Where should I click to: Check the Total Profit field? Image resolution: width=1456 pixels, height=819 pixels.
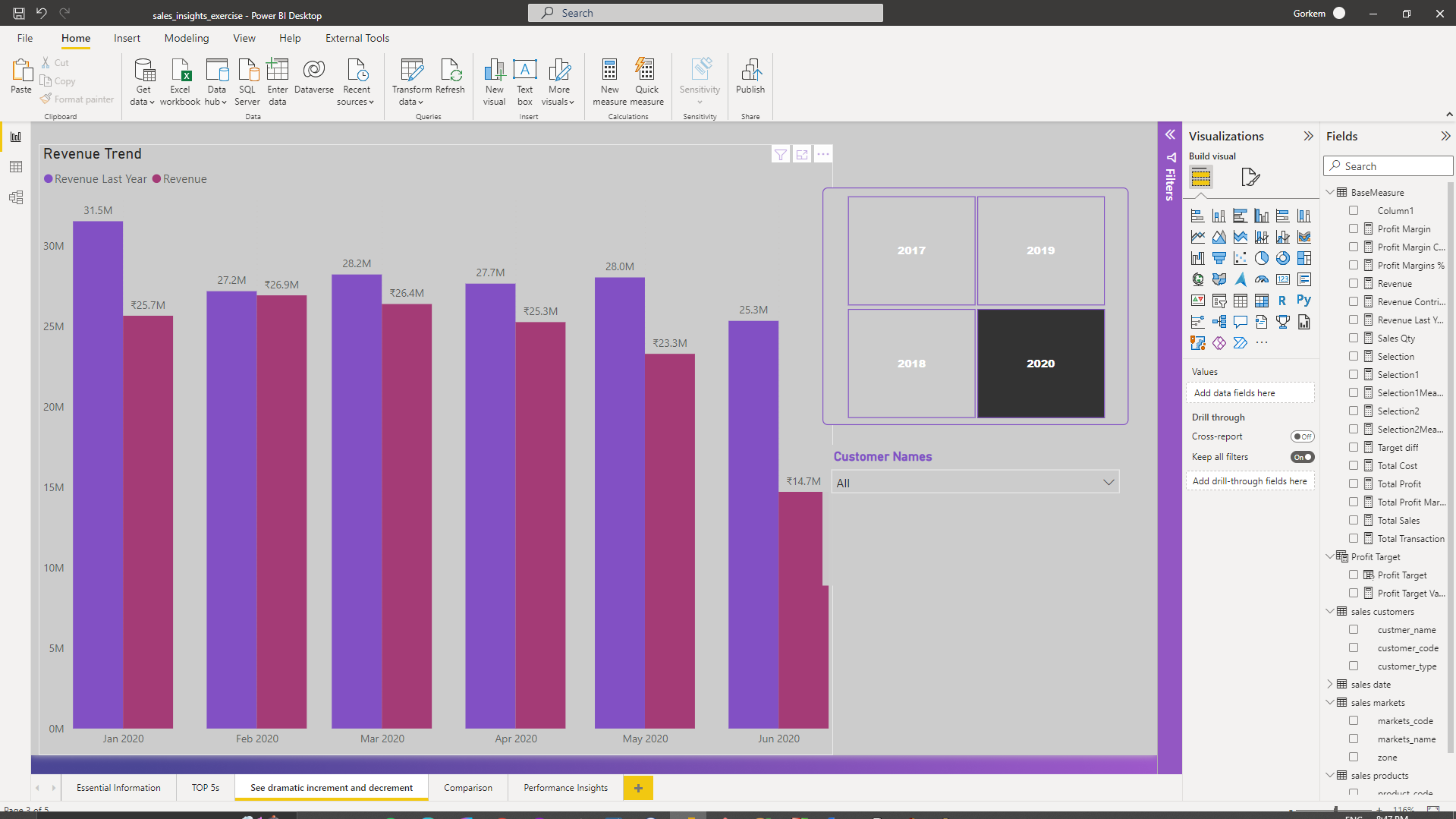click(x=1354, y=484)
